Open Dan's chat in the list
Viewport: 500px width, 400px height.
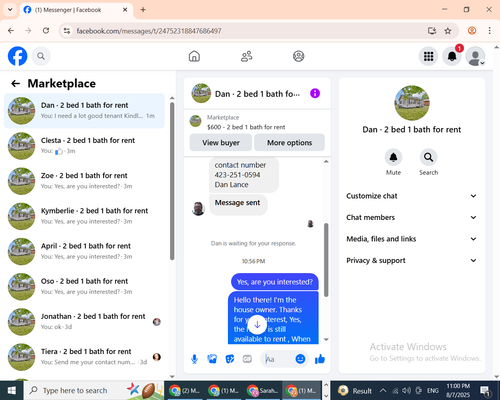click(x=84, y=111)
